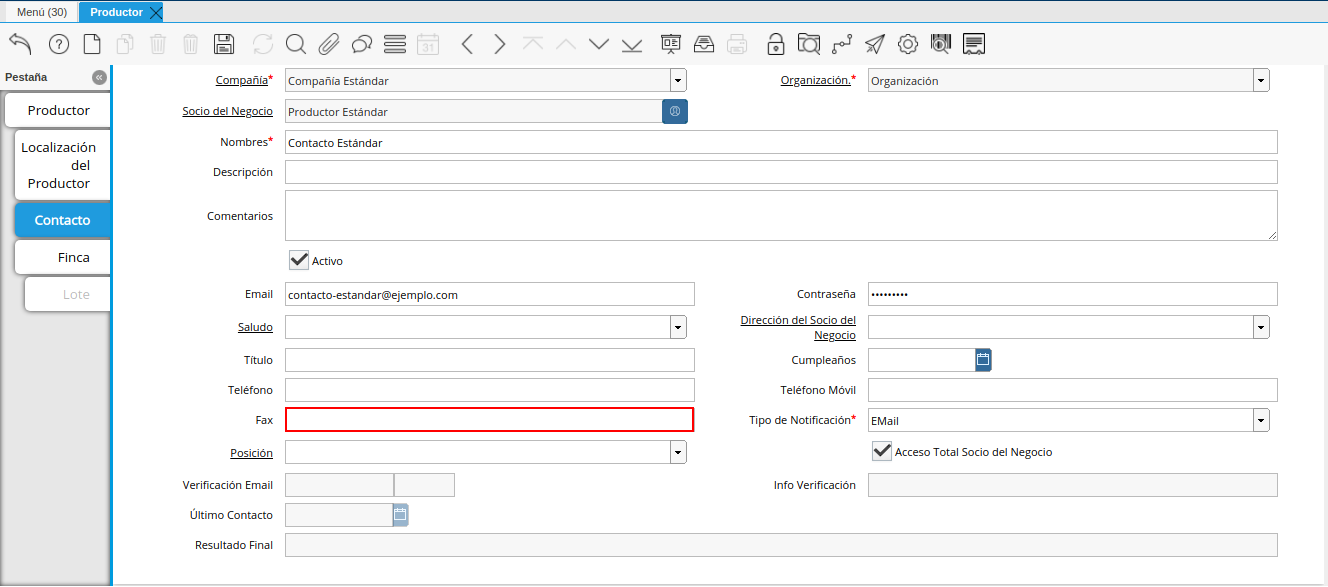Expand the Saludo dropdown
The height and width of the screenshot is (587, 1328).
click(x=678, y=327)
